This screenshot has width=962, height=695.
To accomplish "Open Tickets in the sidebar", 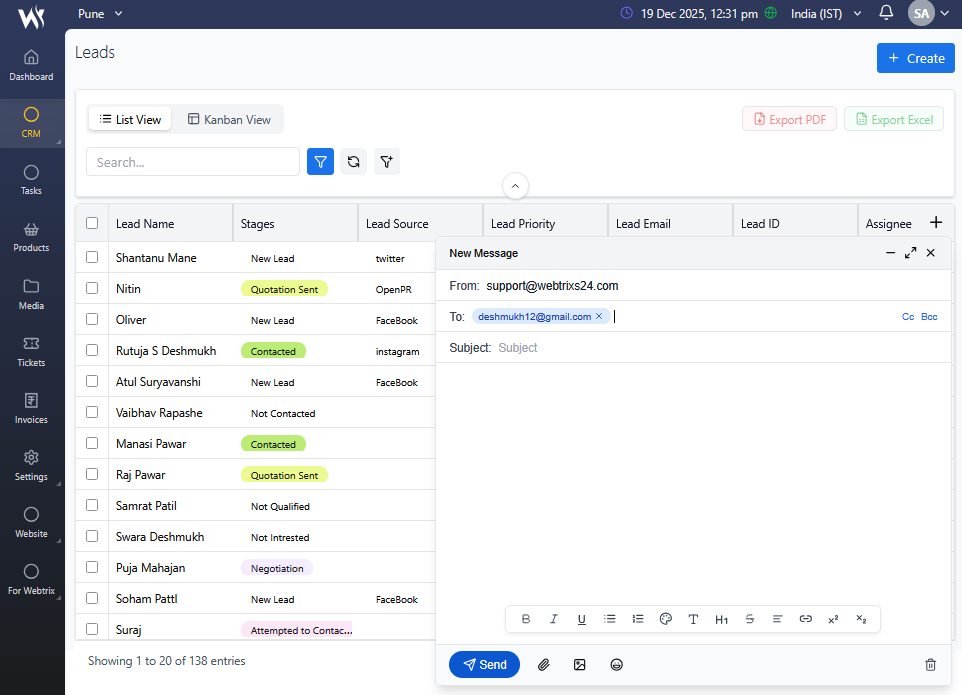I will tap(31, 351).
